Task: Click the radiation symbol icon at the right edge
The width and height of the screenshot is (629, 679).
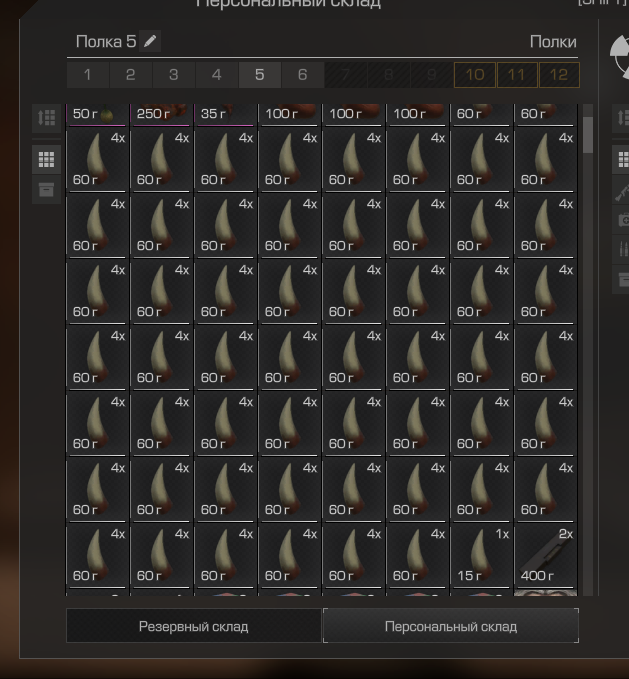Action: (x=619, y=57)
